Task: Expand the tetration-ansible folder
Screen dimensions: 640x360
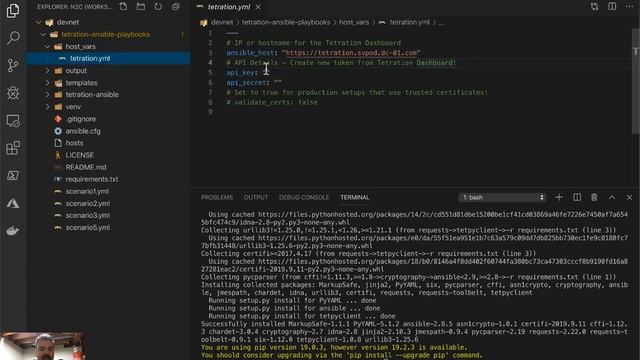Action: 48,95
